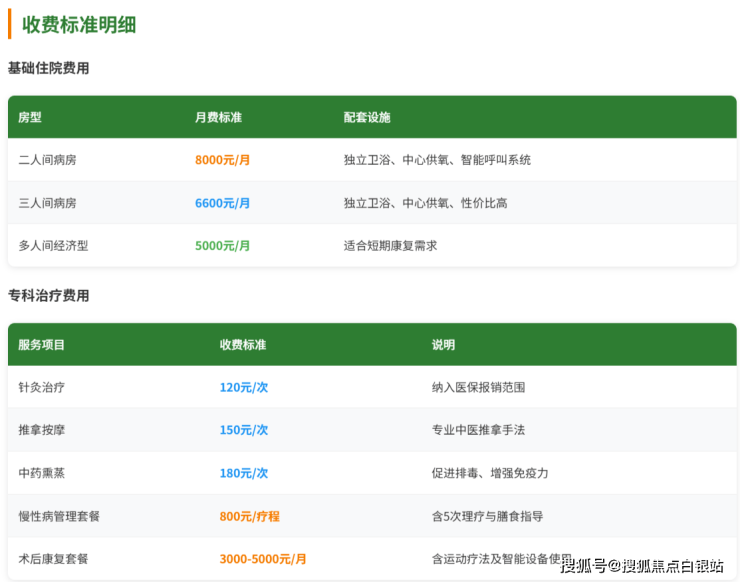Select the 针灸治疗 service row
Screen dimensions: 740x582
click(42, 387)
